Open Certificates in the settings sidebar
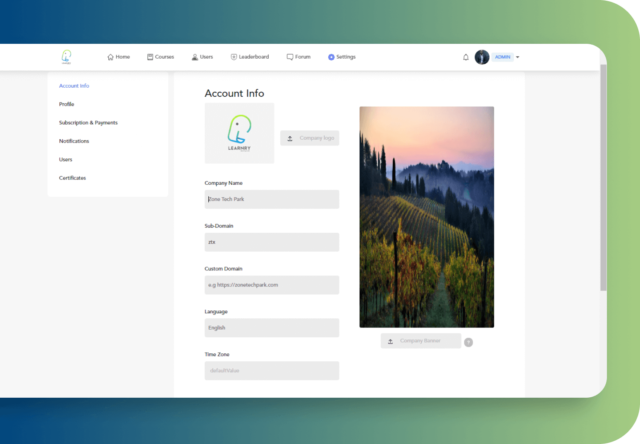Image resolution: width=640 pixels, height=444 pixels. tap(72, 178)
